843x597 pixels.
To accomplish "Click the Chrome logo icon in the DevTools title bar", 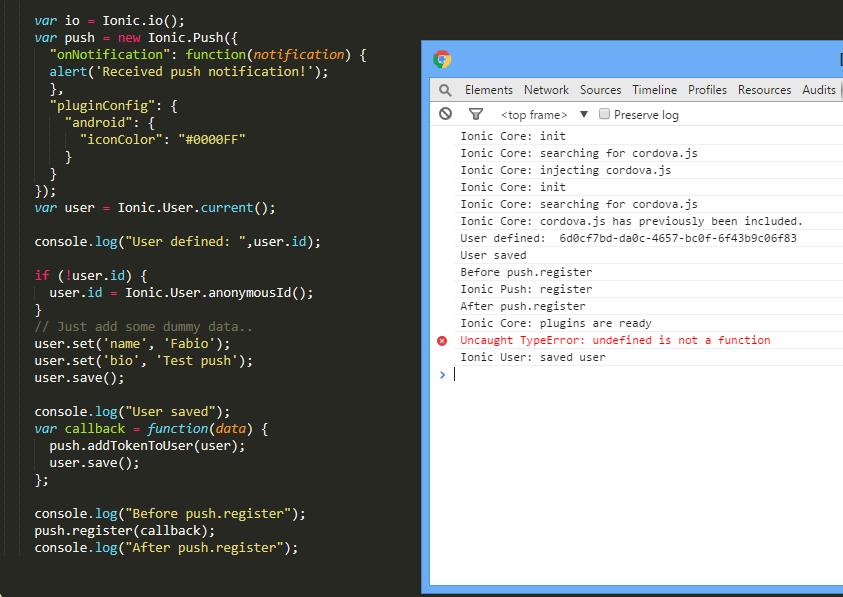I will tap(442, 59).
